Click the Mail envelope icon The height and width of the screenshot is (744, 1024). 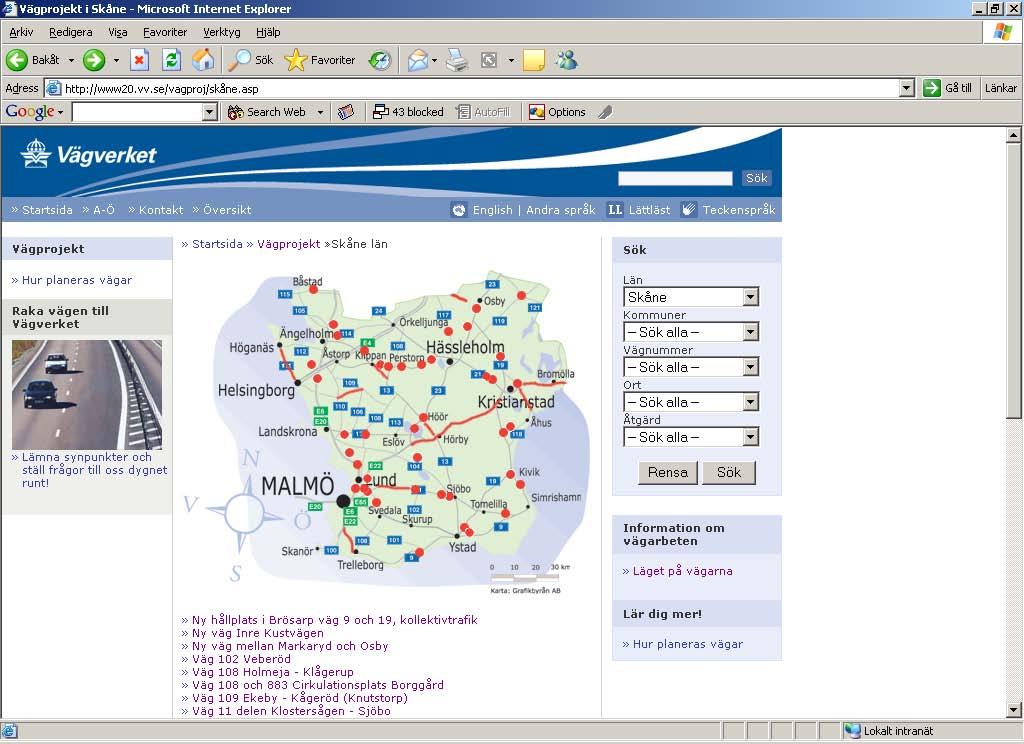click(418, 60)
